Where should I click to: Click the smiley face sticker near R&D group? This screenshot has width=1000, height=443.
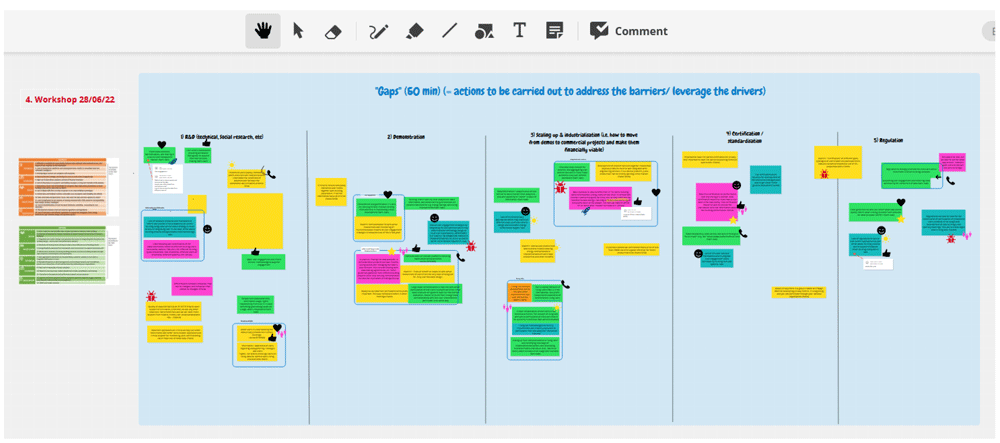[x=207, y=229]
